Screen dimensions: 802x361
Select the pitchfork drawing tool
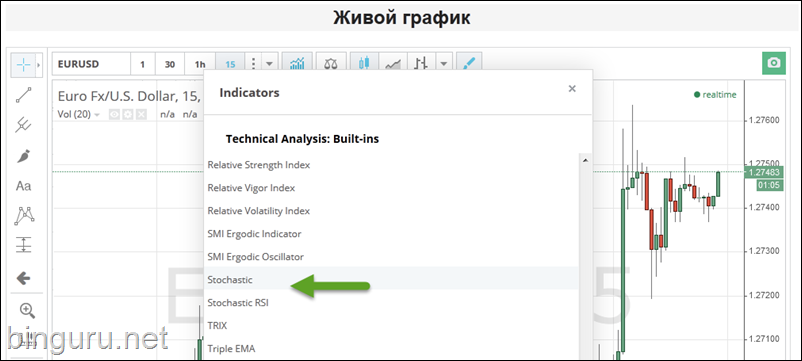tap(24, 125)
